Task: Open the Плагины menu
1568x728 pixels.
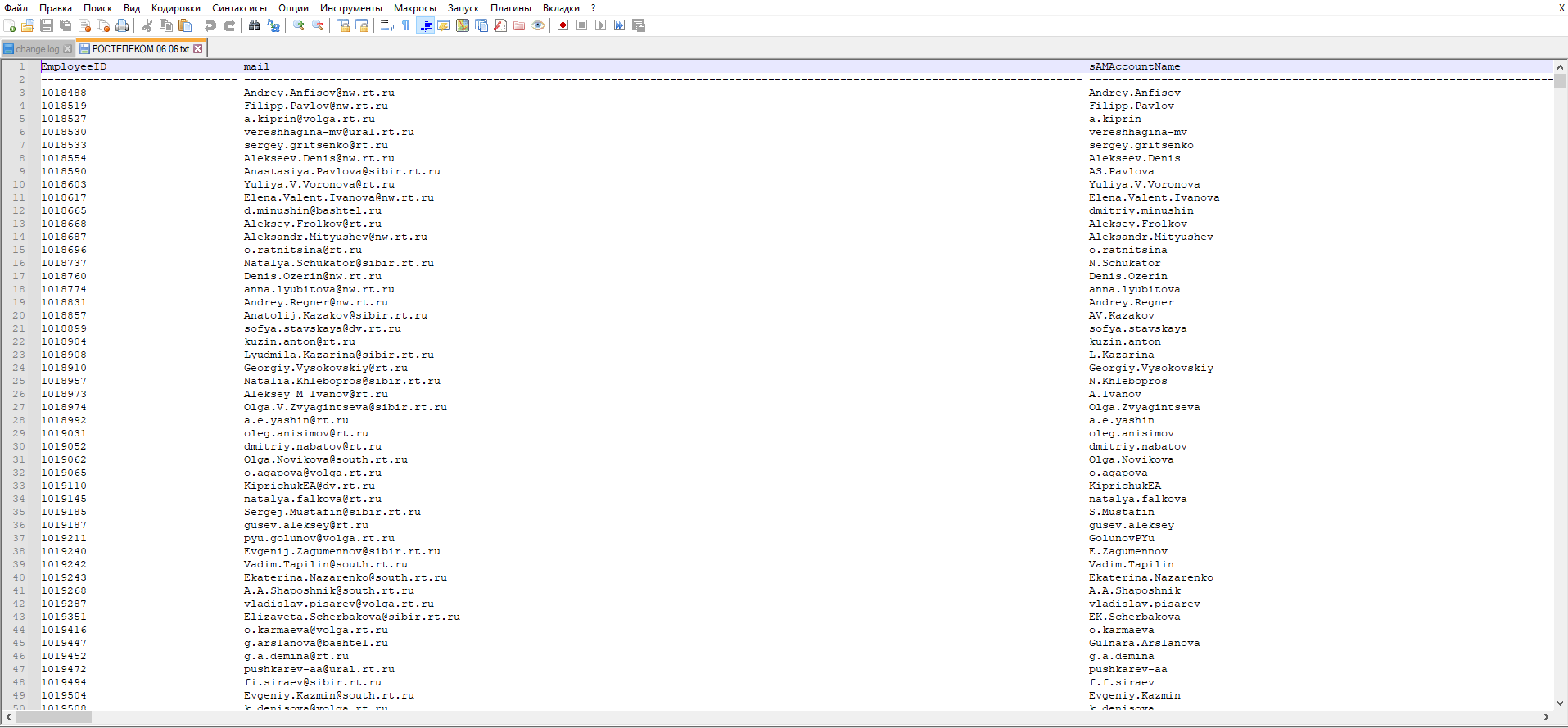Action: (511, 8)
